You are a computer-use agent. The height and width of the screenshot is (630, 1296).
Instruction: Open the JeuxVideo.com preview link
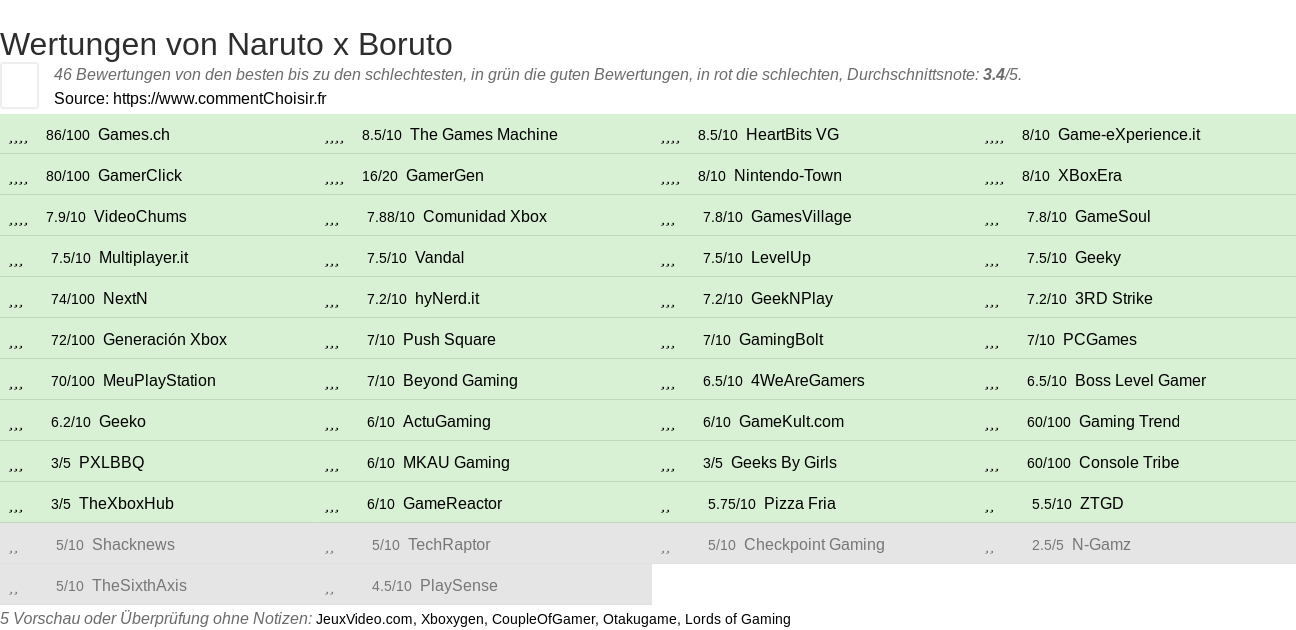pos(364,619)
